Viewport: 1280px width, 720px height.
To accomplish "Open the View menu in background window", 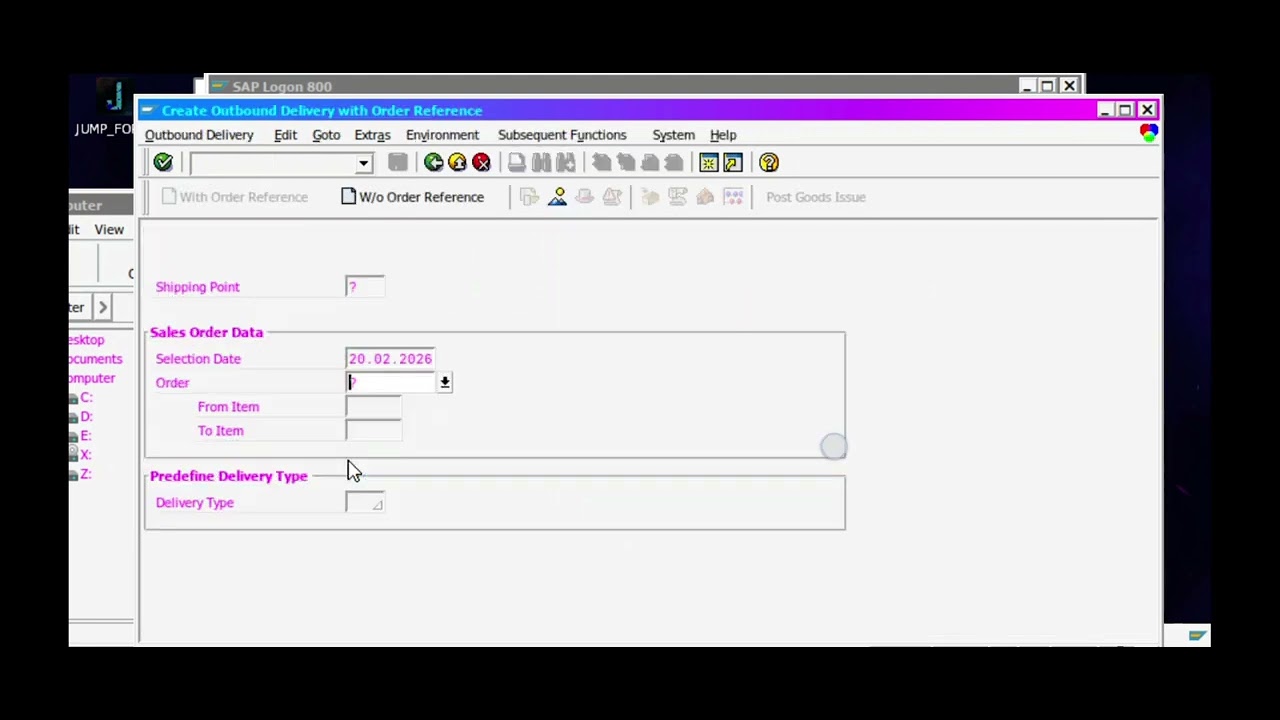I will coord(109,230).
